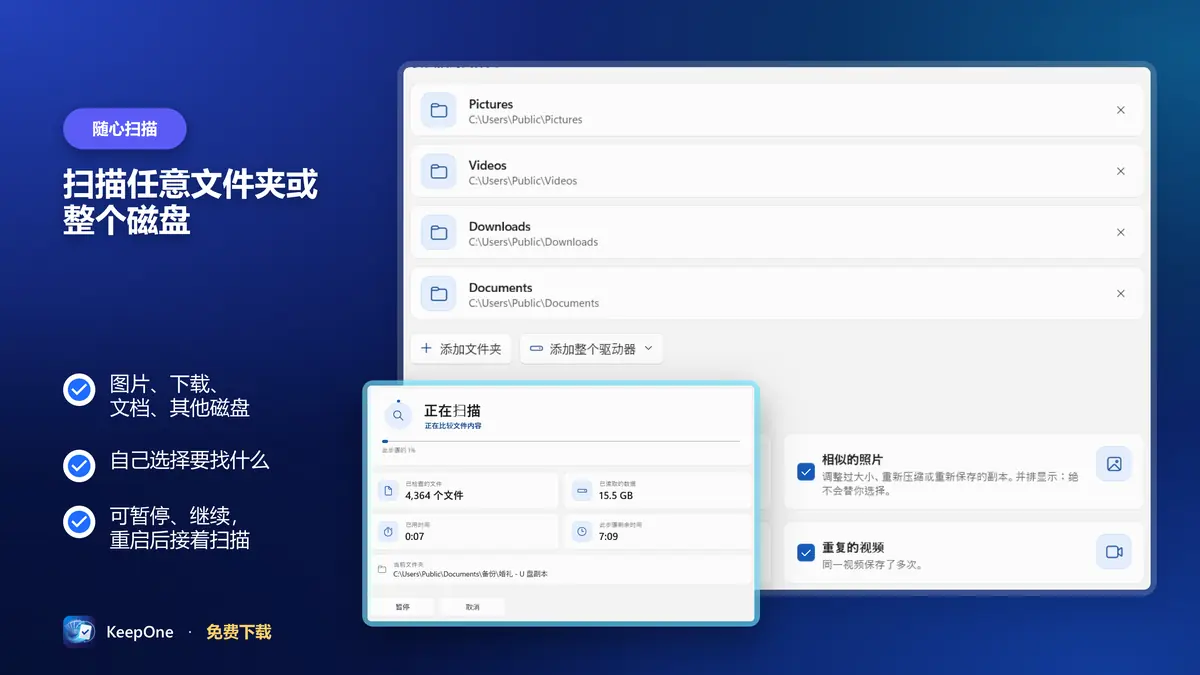Viewport: 1200px width, 675px height.
Task: Click the 添加文件夹 button
Action: pyautogui.click(x=461, y=349)
